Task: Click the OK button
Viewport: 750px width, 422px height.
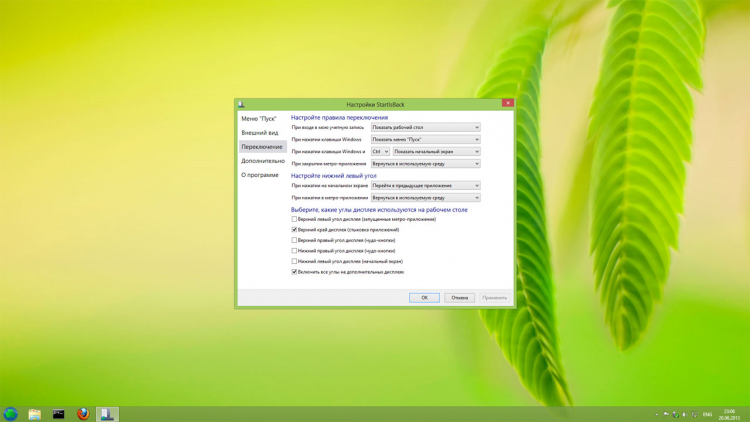Action: coord(424,298)
